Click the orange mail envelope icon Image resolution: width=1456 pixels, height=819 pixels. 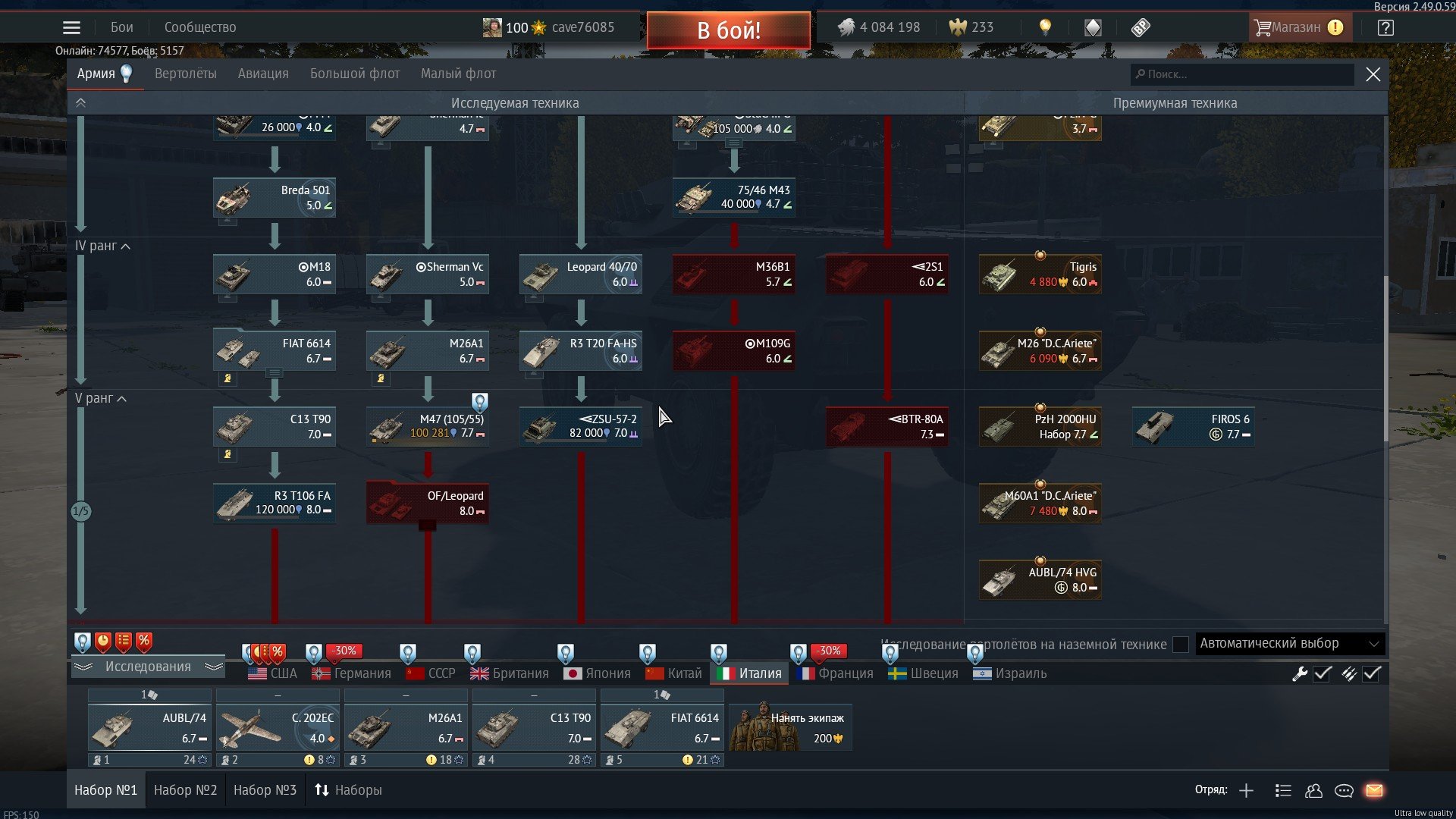pos(1374,790)
